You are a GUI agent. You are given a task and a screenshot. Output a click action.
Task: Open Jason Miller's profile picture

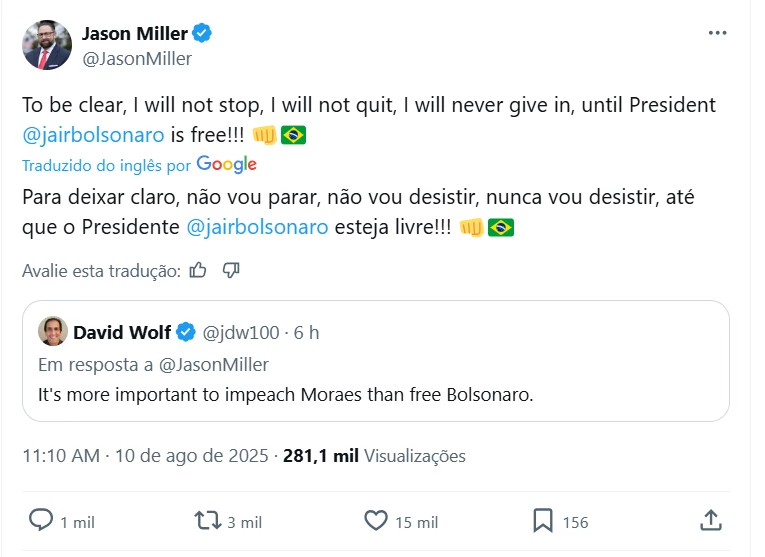[x=47, y=45]
